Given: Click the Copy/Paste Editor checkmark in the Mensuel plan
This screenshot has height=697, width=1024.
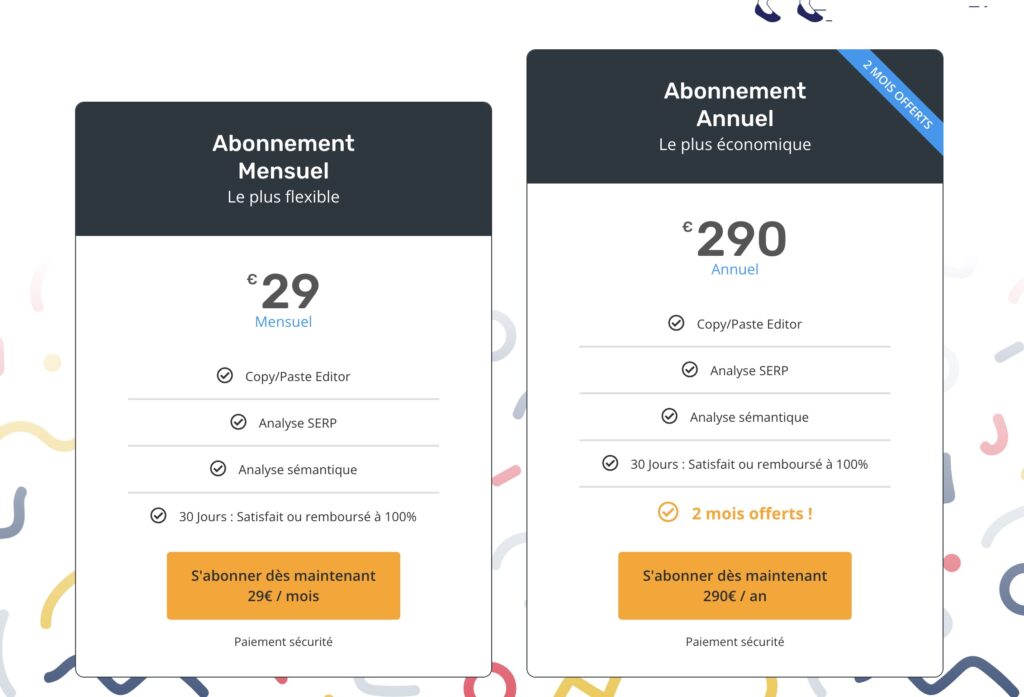Looking at the screenshot, I should [225, 376].
